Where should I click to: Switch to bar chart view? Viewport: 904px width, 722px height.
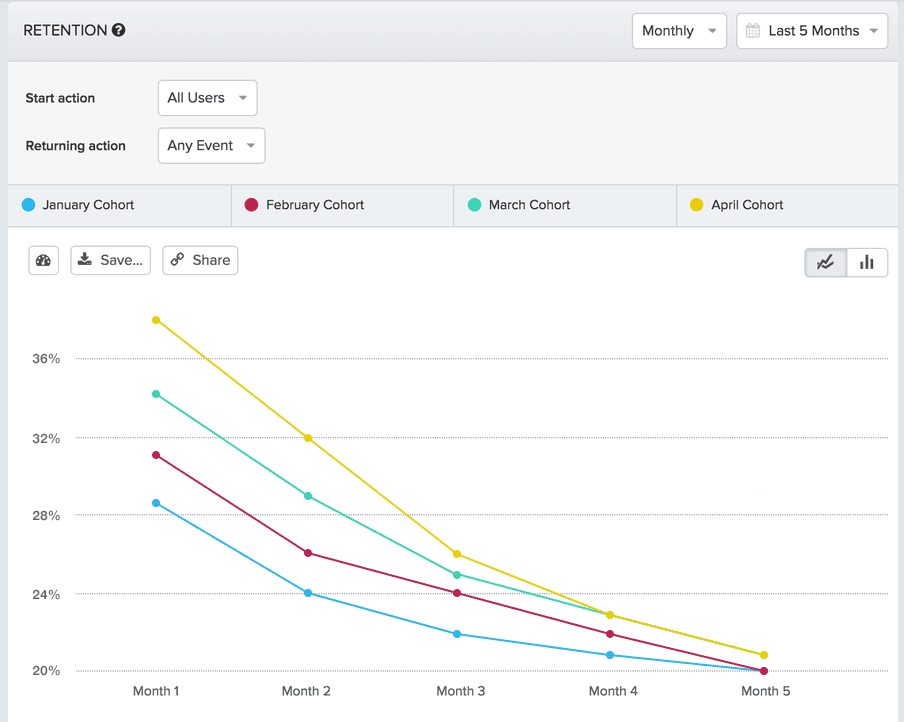867,262
